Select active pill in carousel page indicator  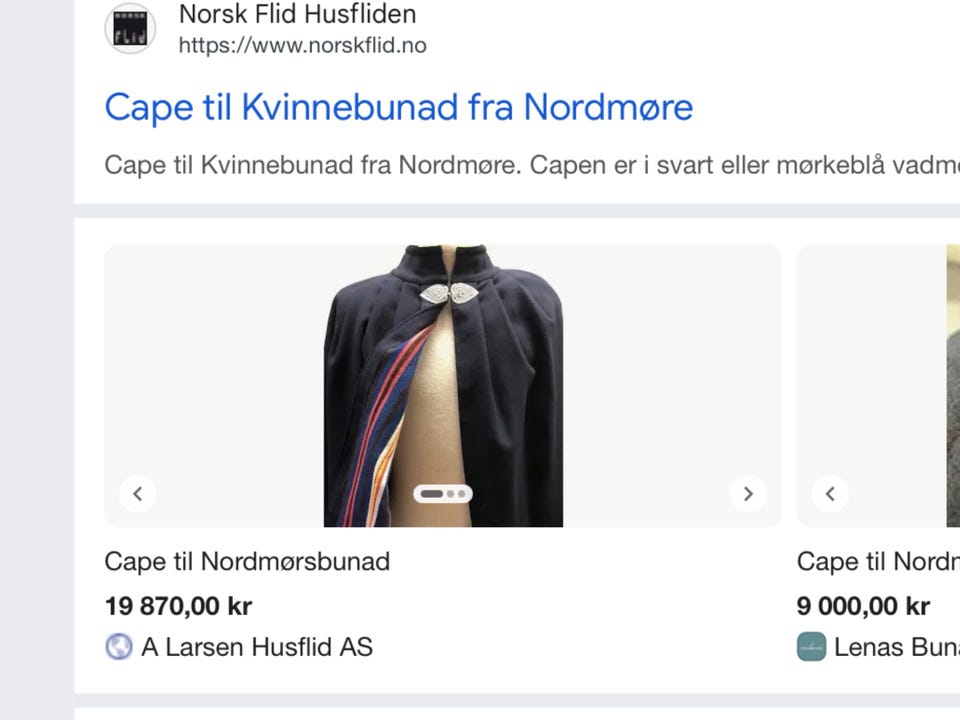click(x=432, y=494)
